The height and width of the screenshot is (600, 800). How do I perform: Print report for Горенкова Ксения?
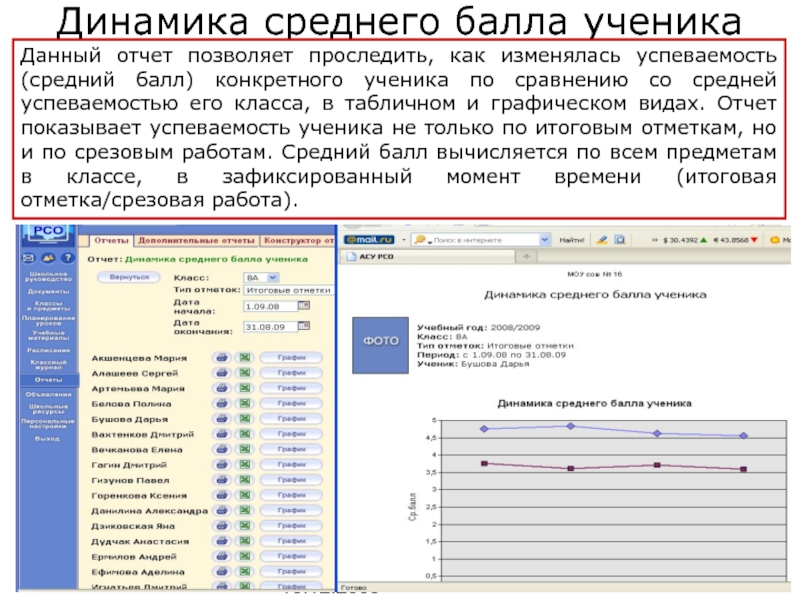222,495
